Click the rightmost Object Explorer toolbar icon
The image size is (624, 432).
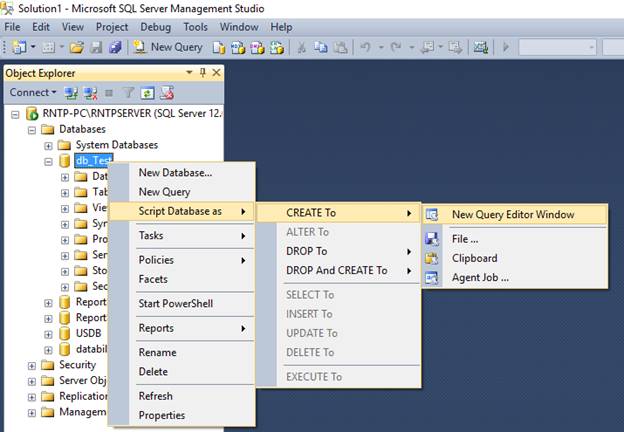(167, 93)
